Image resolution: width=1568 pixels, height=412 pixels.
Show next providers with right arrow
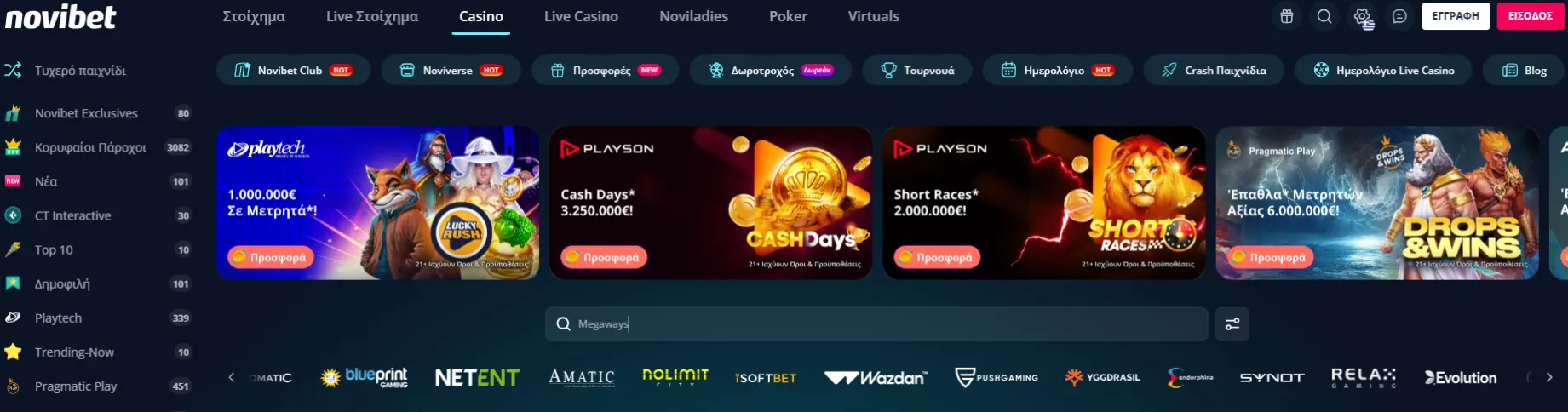point(1549,377)
